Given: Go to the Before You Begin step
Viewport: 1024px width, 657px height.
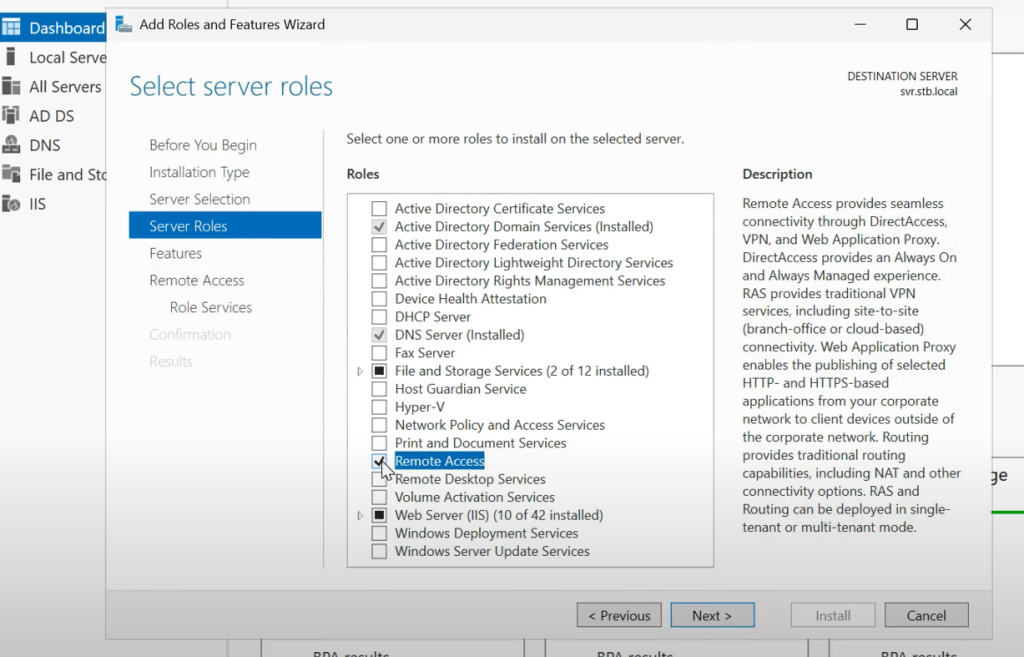Looking at the screenshot, I should [x=202, y=145].
